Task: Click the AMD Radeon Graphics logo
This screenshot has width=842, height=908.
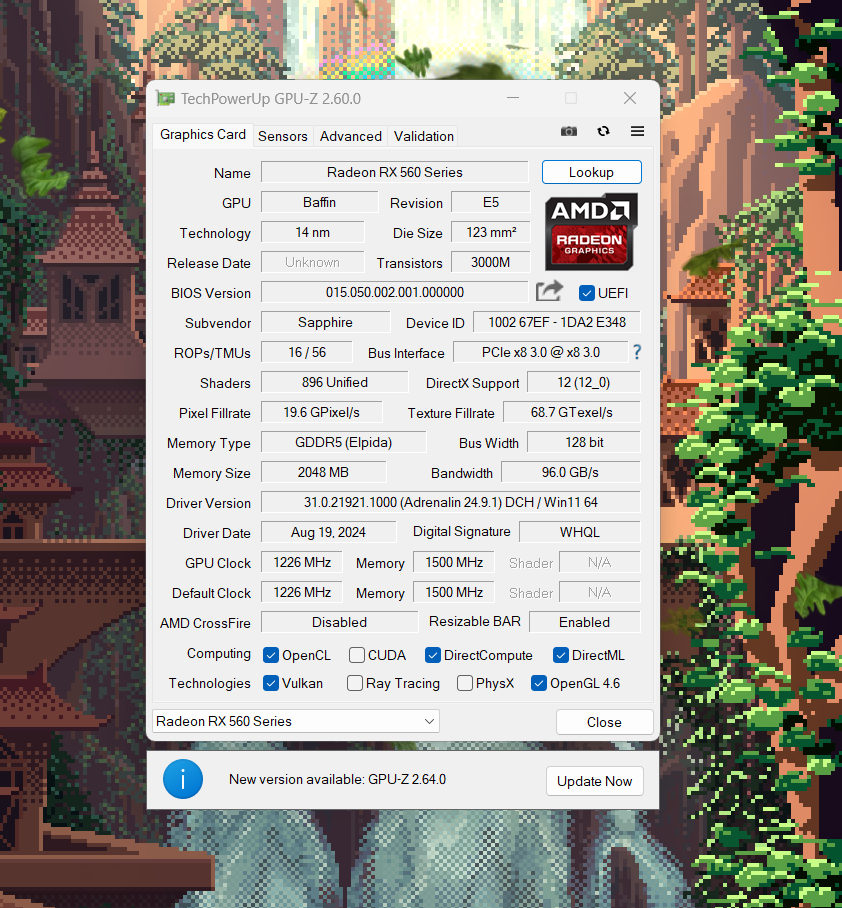Action: pos(591,232)
